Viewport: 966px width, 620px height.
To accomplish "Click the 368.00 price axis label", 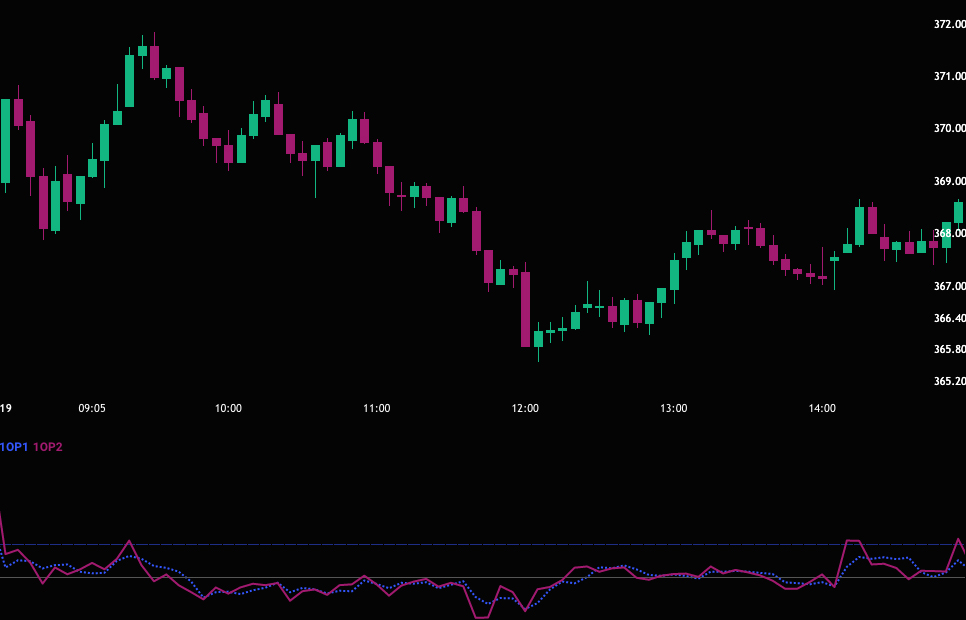I will pyautogui.click(x=950, y=234).
